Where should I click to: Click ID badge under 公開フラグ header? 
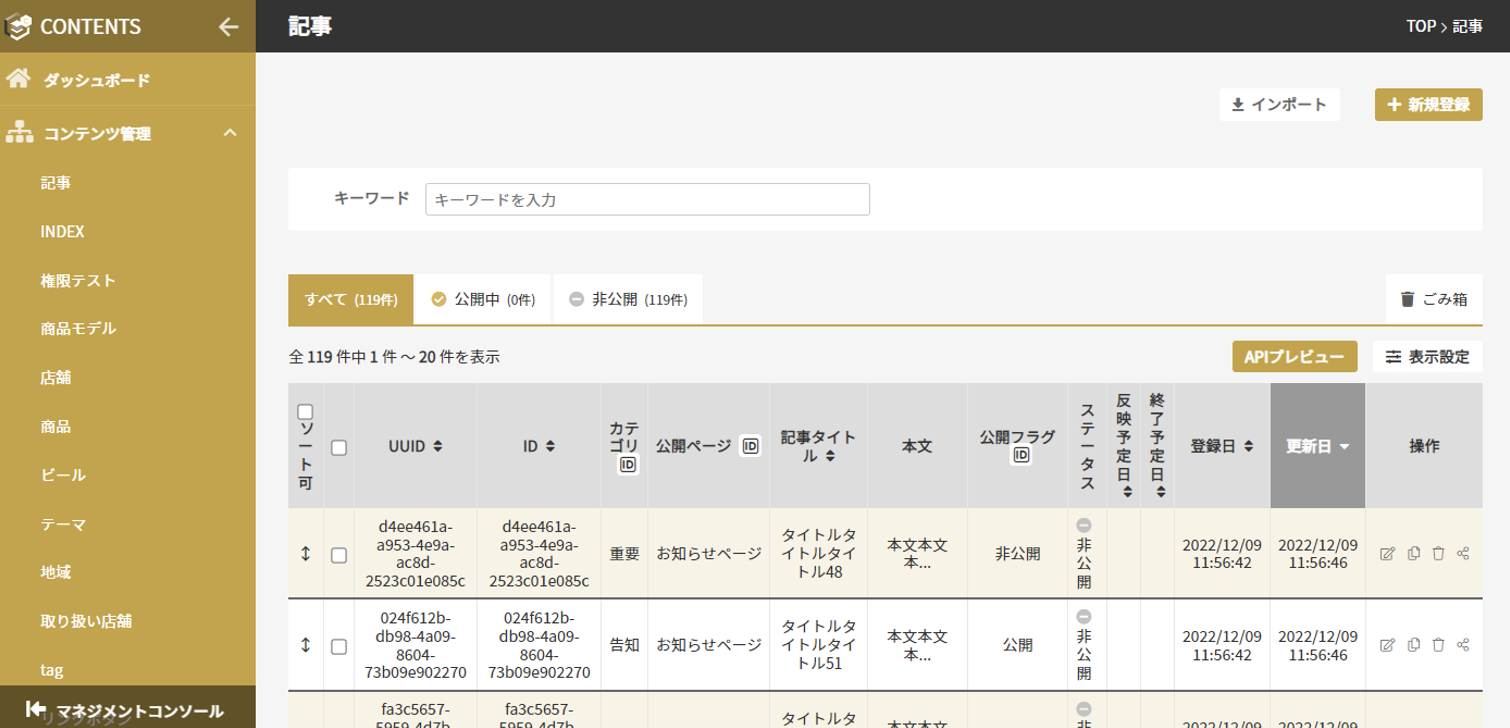[x=1021, y=455]
